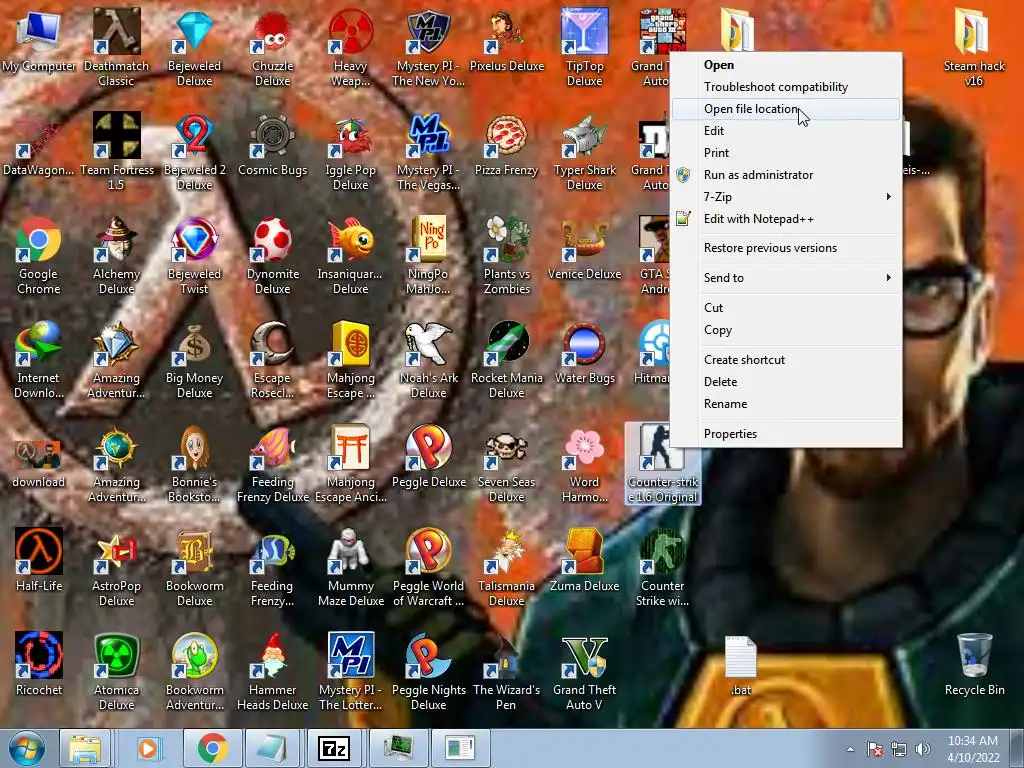Viewport: 1024px width, 768px height.
Task: Choose Troubleshoot compatibility in context menu
Action: (x=786, y=87)
